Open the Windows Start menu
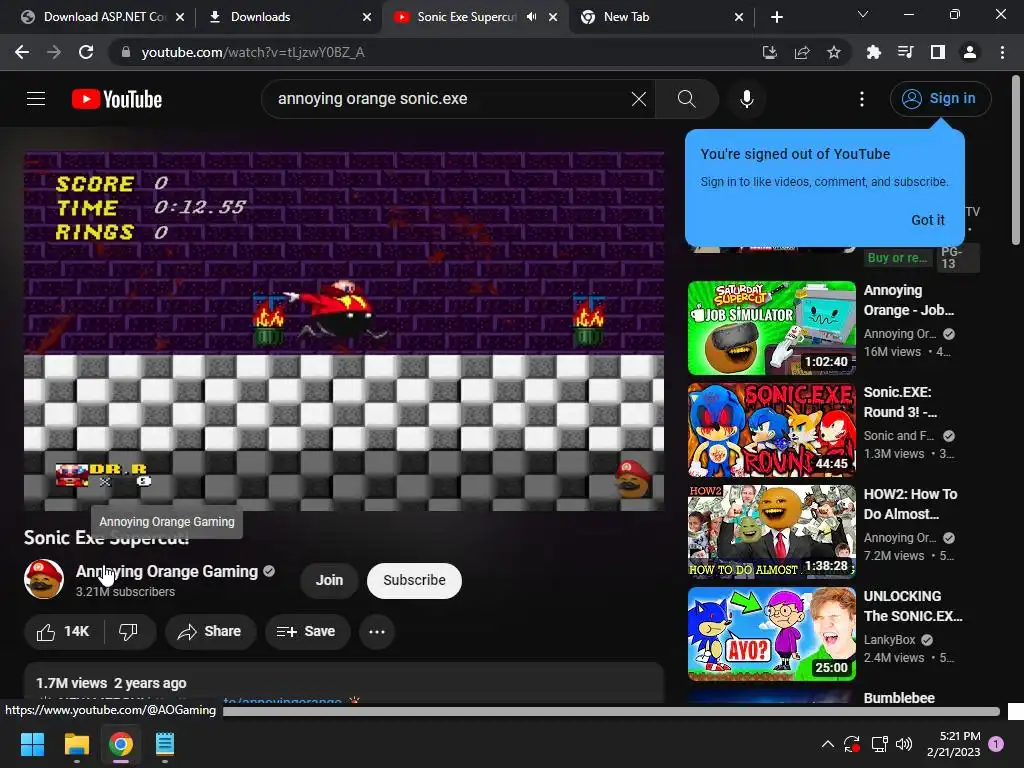Image resolution: width=1024 pixels, height=768 pixels. pos(32,744)
